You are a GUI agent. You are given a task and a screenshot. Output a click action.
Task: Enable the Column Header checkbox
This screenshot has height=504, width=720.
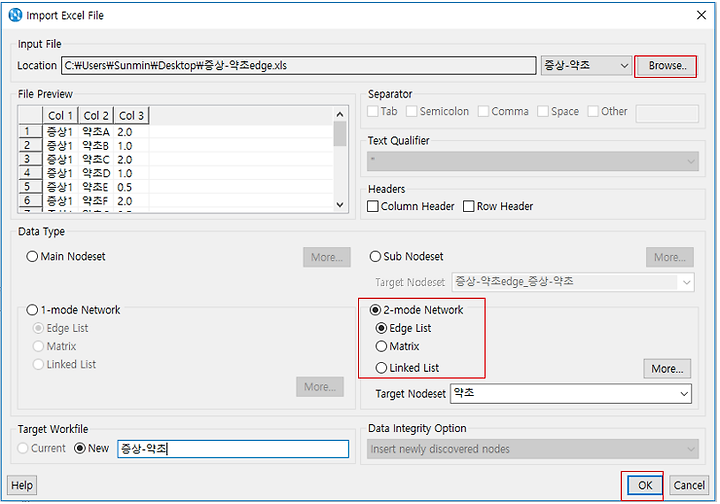coord(373,207)
